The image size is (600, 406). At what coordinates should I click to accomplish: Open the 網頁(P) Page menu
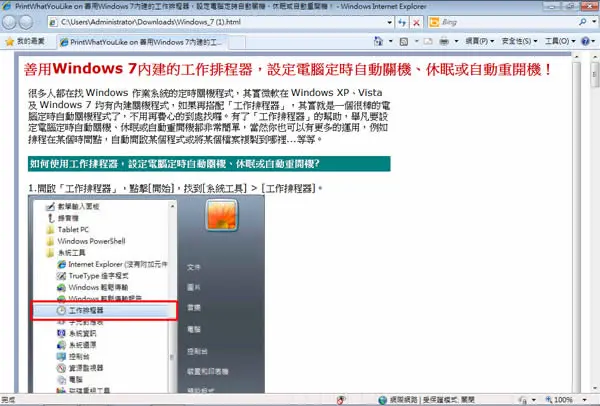tap(479, 41)
